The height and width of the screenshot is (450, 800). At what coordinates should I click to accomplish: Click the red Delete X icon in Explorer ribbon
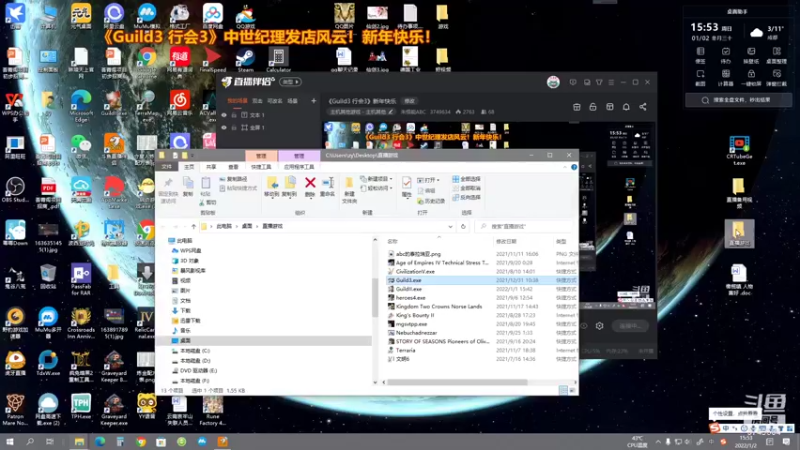tap(310, 183)
